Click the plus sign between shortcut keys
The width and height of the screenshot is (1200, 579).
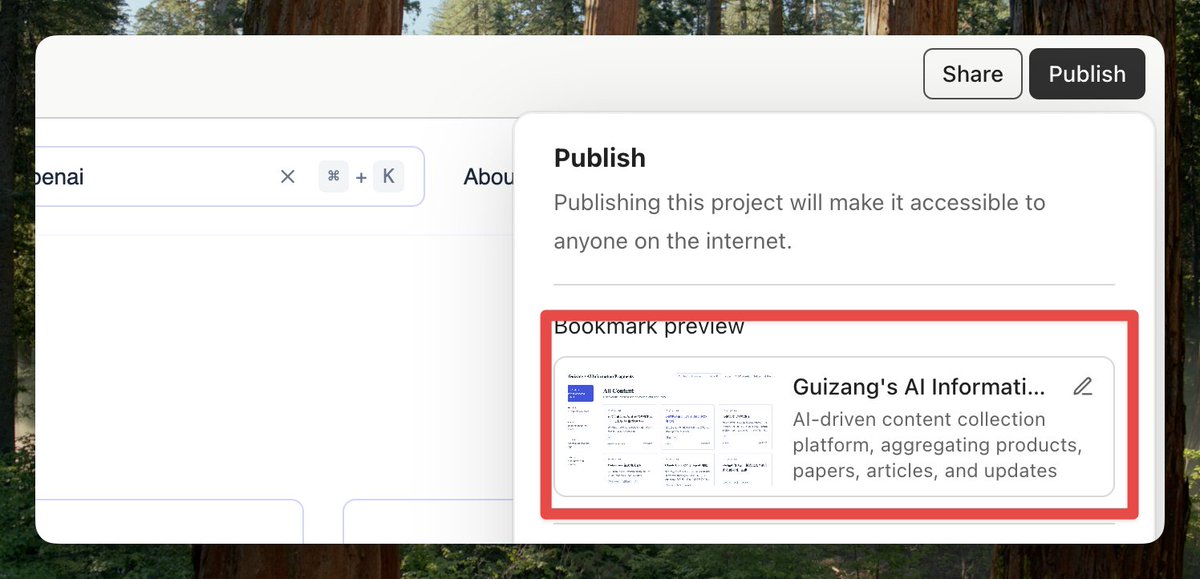tap(361, 178)
